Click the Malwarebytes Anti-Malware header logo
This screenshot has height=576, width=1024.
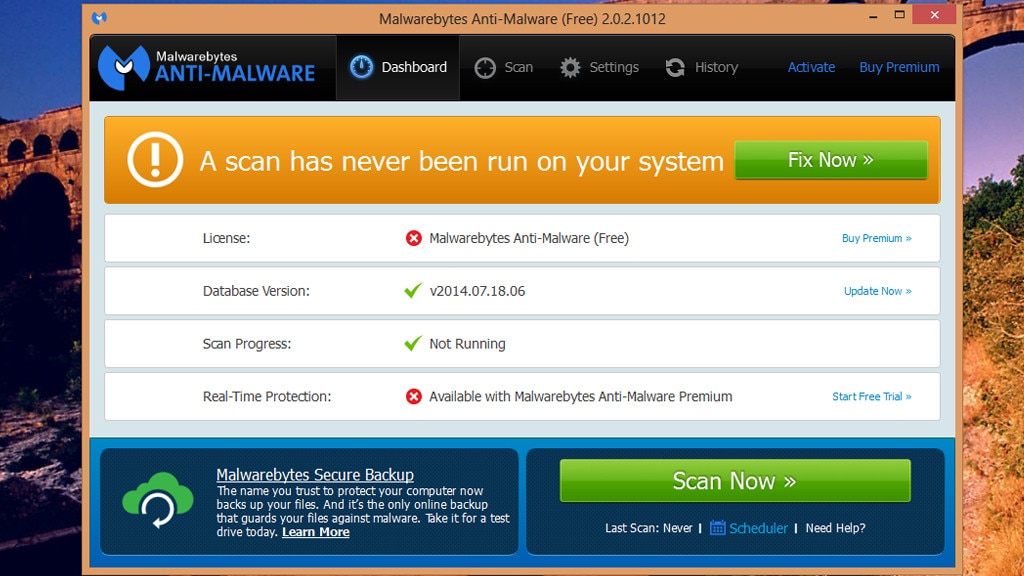(x=207, y=67)
